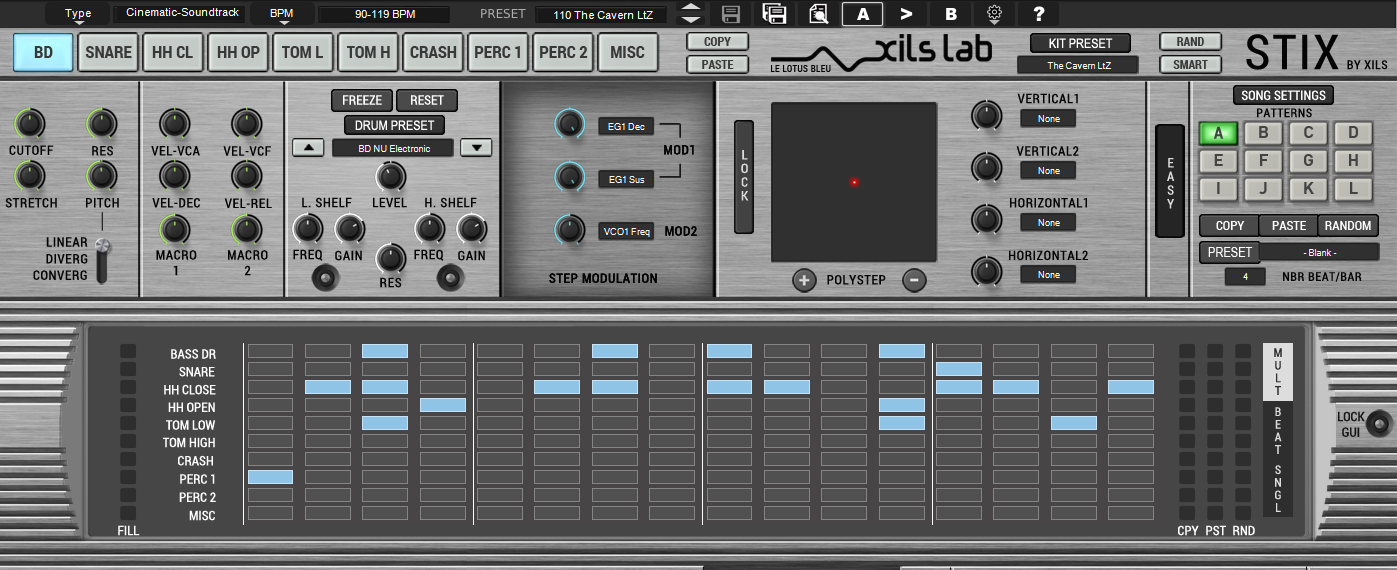The height and width of the screenshot is (570, 1397).
Task: Toggle third step of BASS DR row
Action: click(x=385, y=351)
